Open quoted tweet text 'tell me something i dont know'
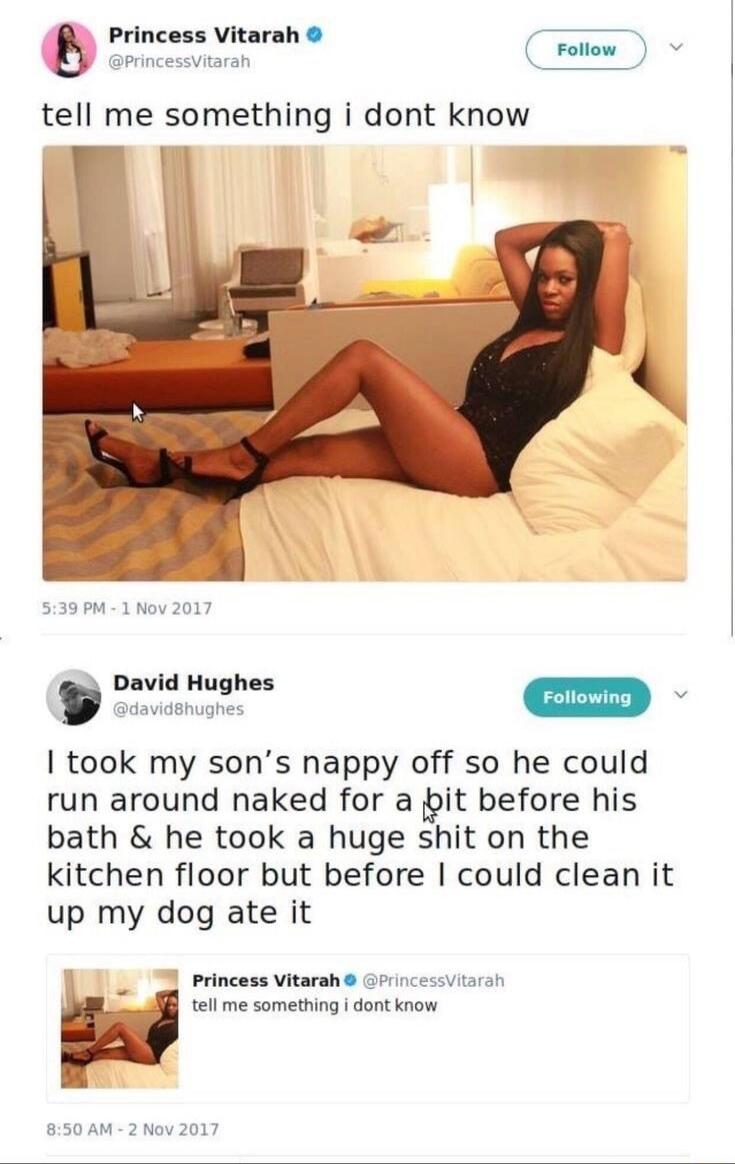735x1164 pixels. (x=315, y=1005)
